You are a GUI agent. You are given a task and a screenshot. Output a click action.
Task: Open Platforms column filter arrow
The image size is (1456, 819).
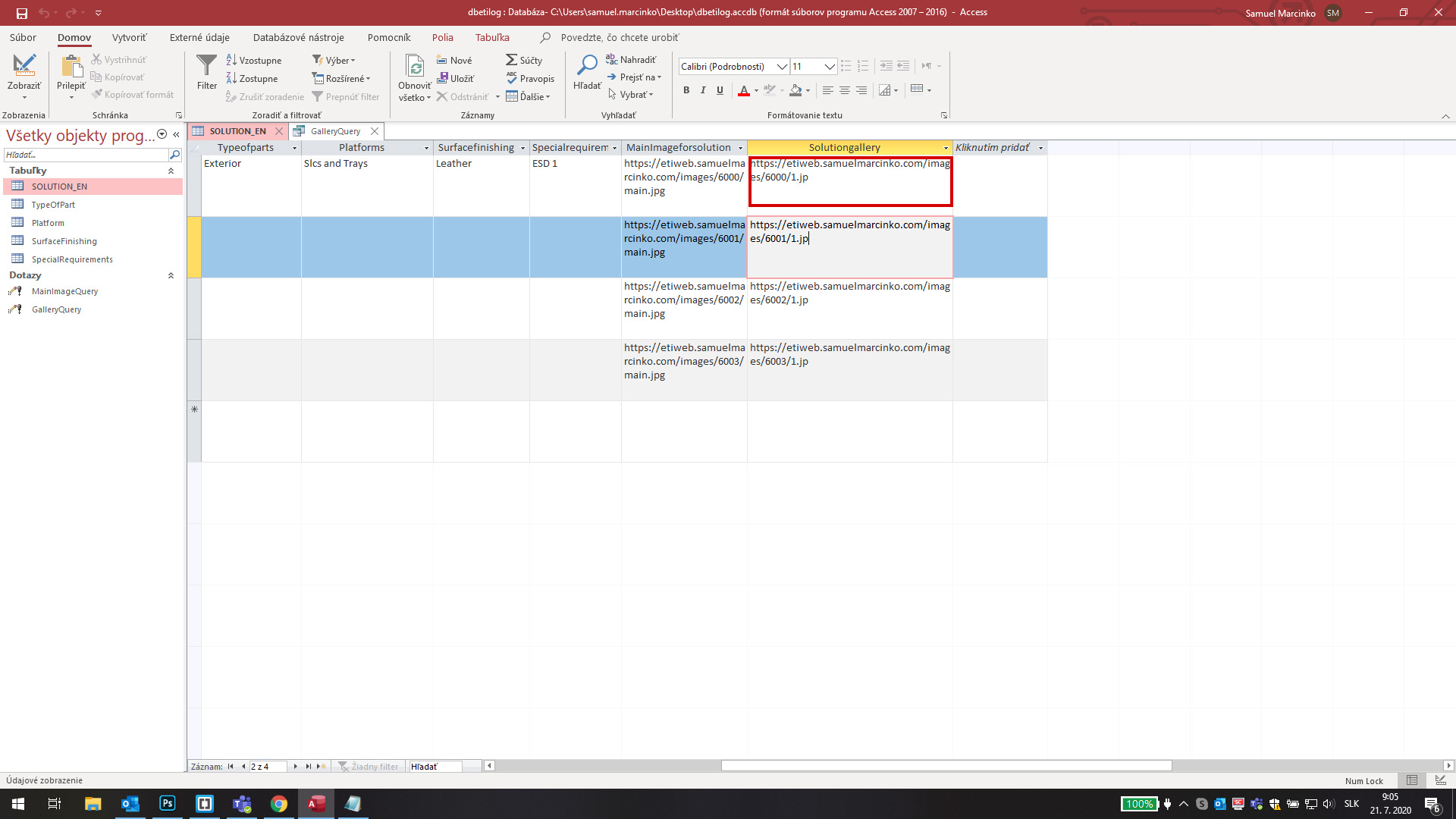(x=426, y=148)
